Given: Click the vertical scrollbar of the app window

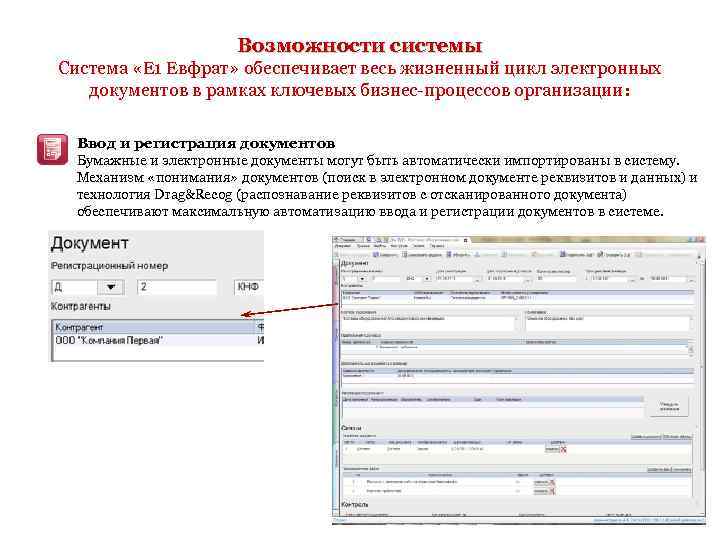Looking at the screenshot, I should click(x=701, y=386).
